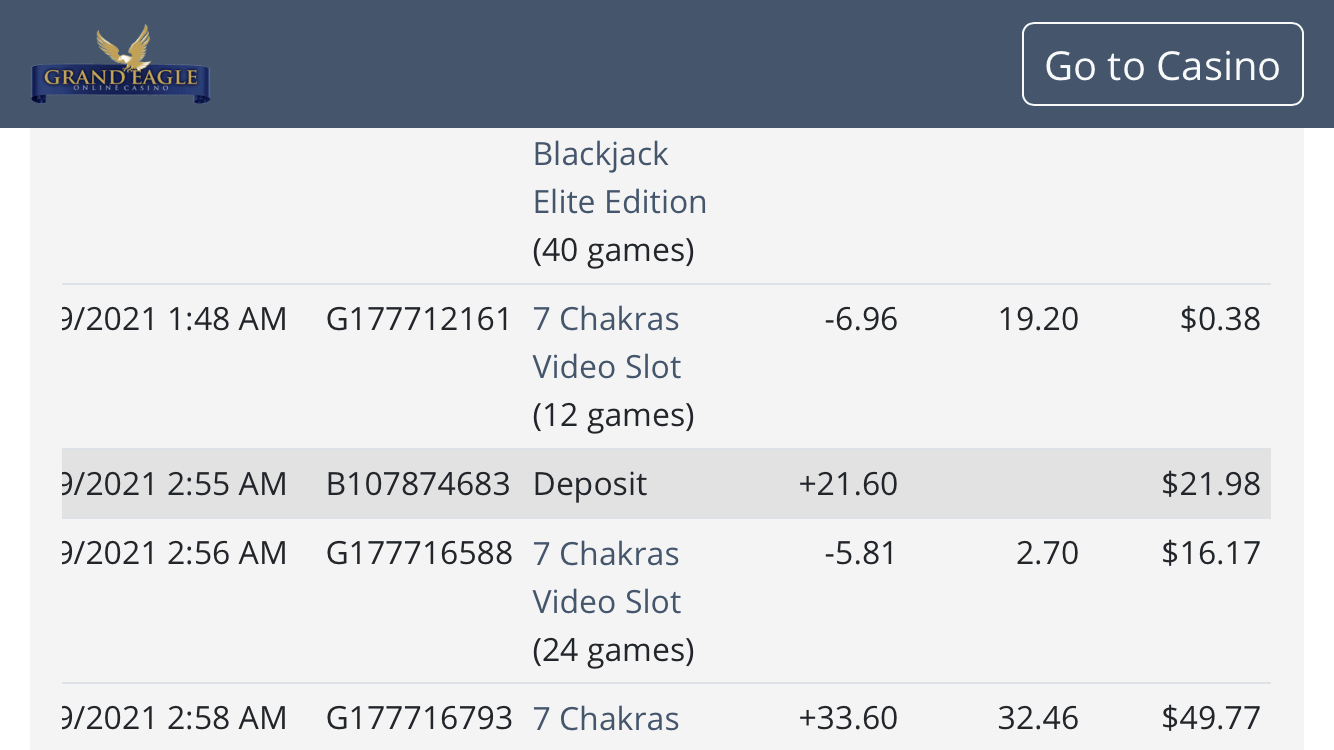Open the Blackjack Elite Edition game link

[x=619, y=178]
